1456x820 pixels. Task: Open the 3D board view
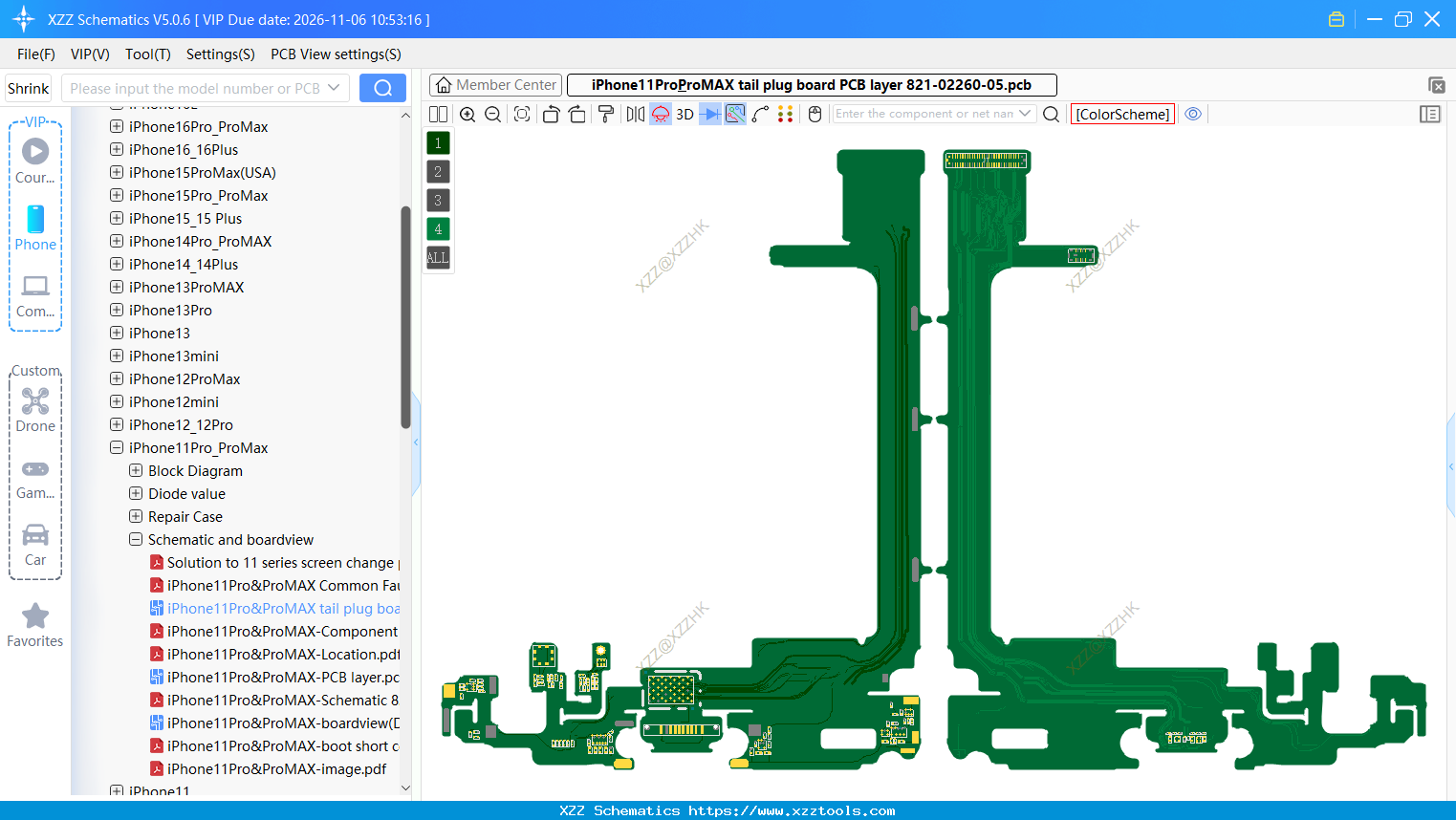click(x=685, y=115)
